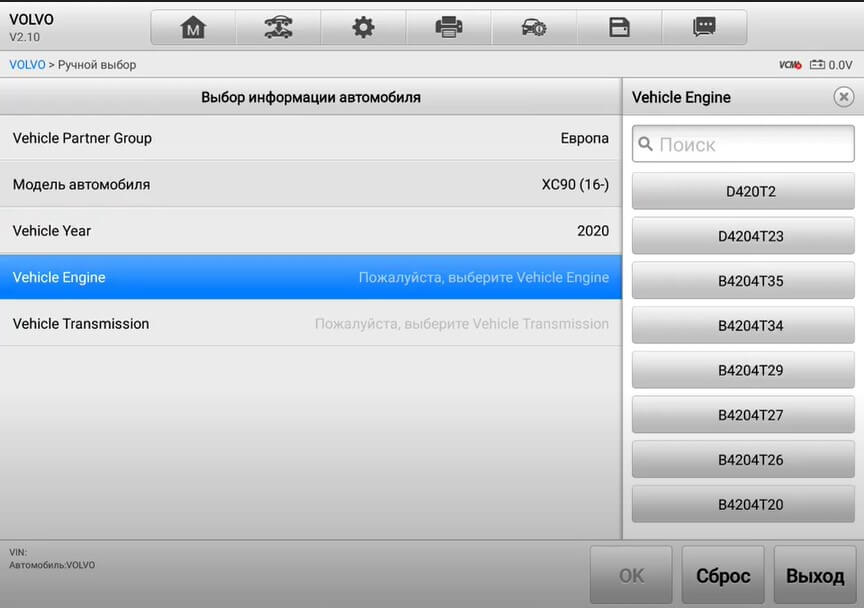Go to the home screen via M icon

pyautogui.click(x=193, y=27)
